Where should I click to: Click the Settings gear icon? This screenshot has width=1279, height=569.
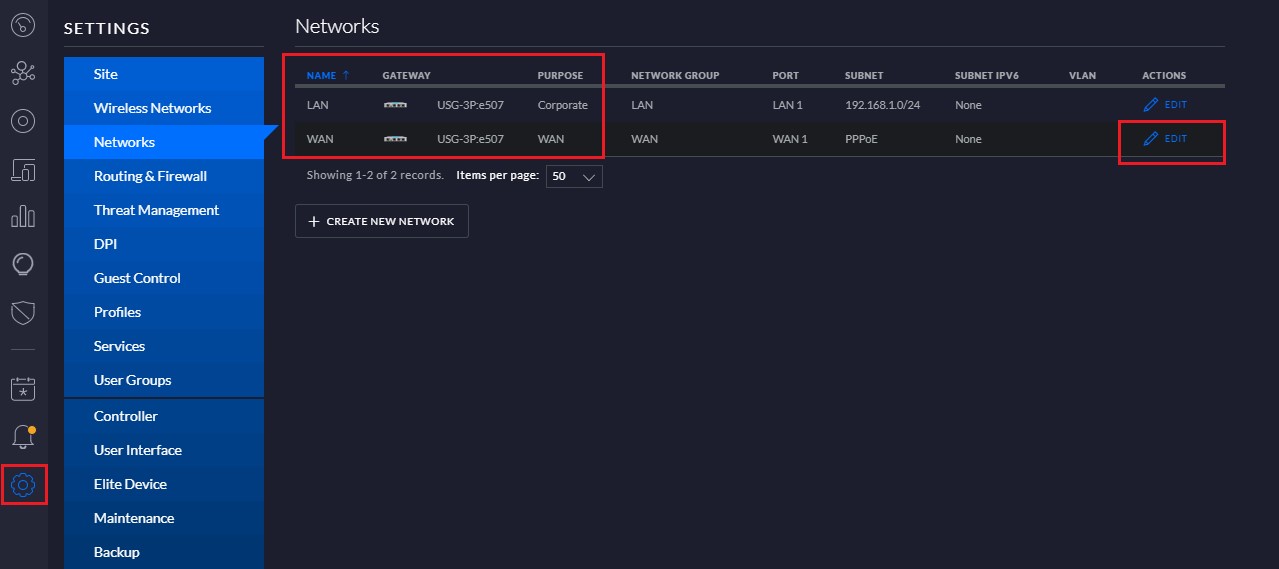[x=23, y=485]
